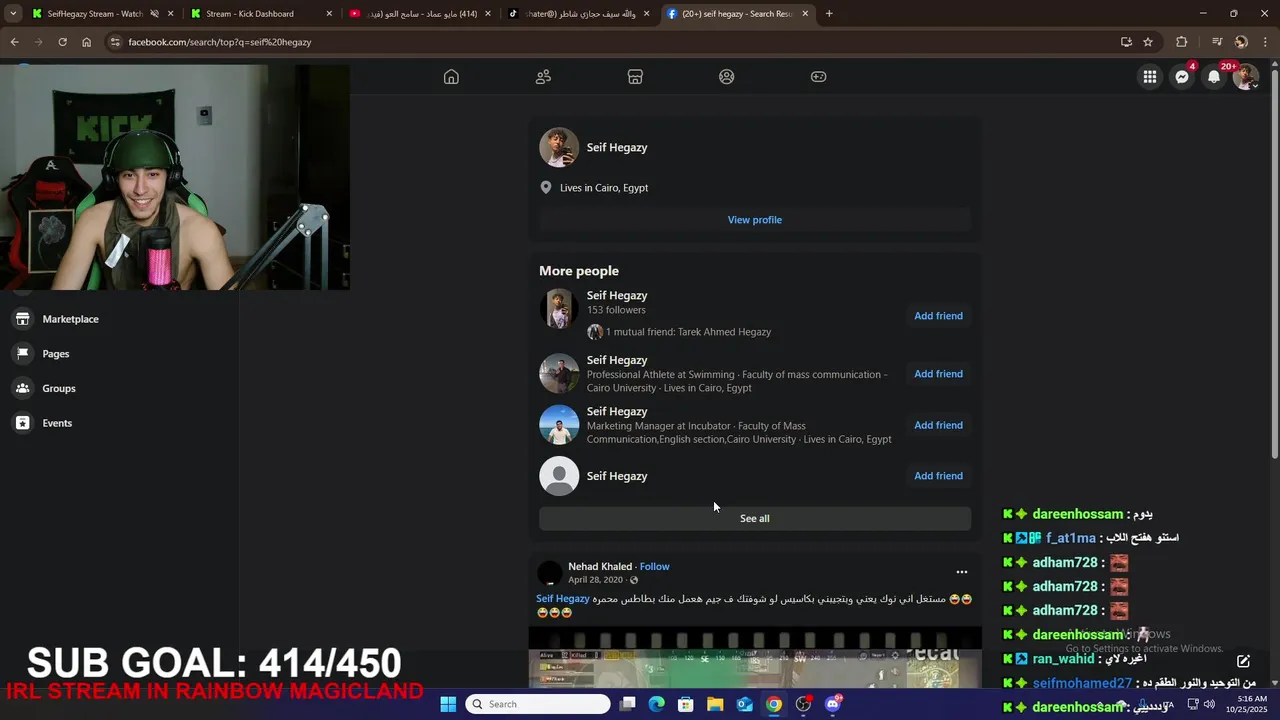Open OBS Studio from taskbar

tap(803, 704)
